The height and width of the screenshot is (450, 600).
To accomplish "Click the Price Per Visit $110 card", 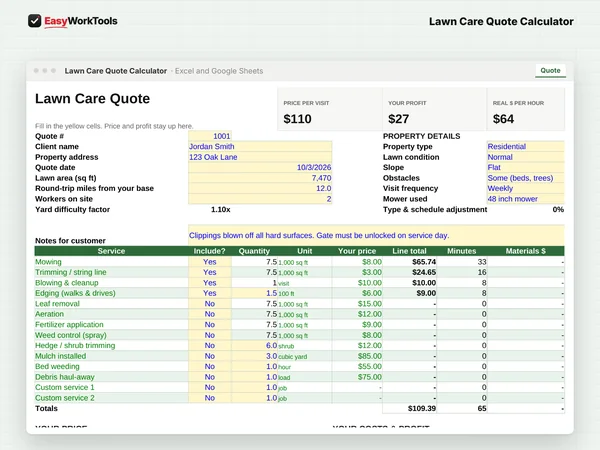I will [x=330, y=109].
